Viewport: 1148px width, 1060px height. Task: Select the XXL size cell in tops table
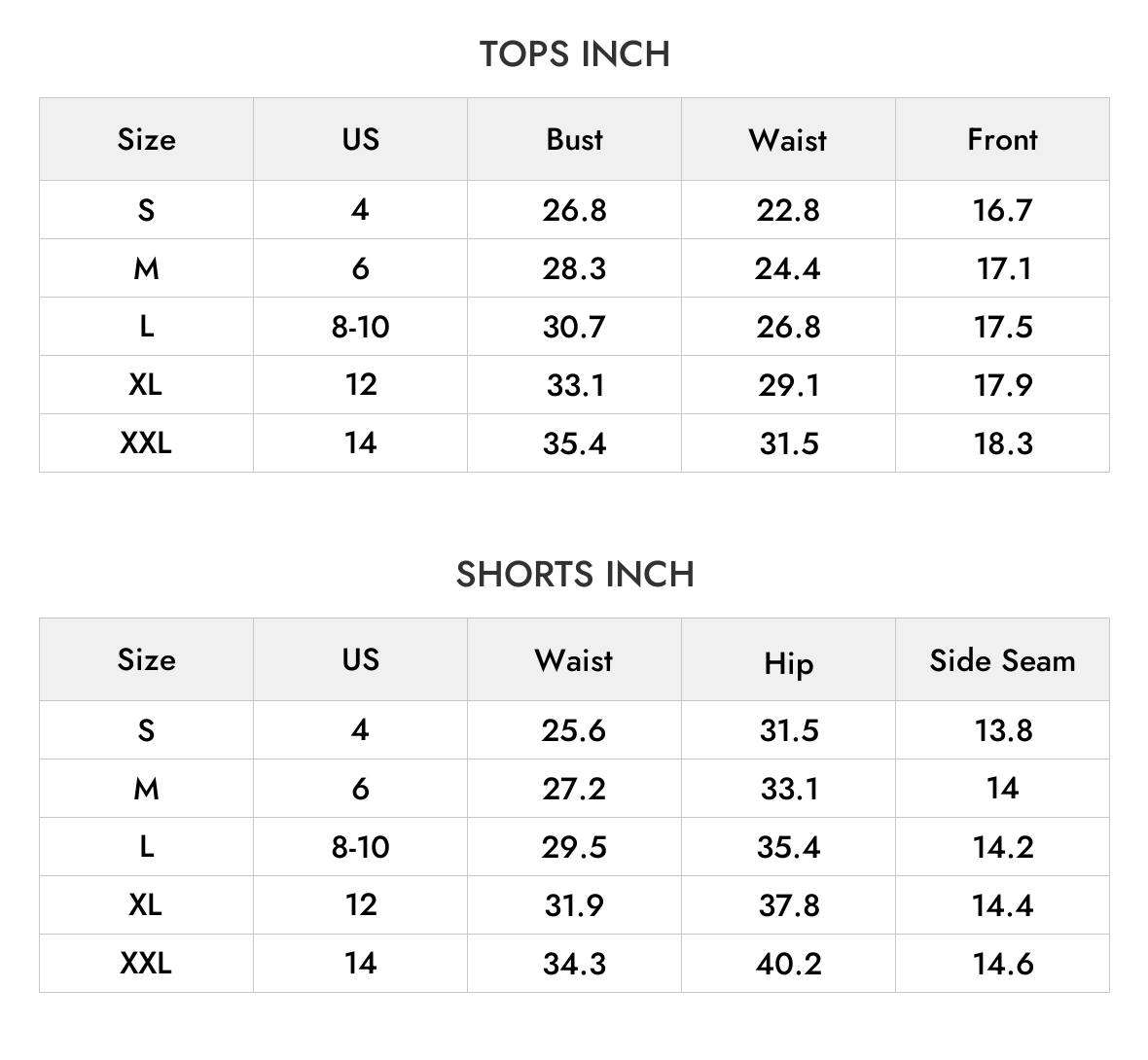(147, 442)
